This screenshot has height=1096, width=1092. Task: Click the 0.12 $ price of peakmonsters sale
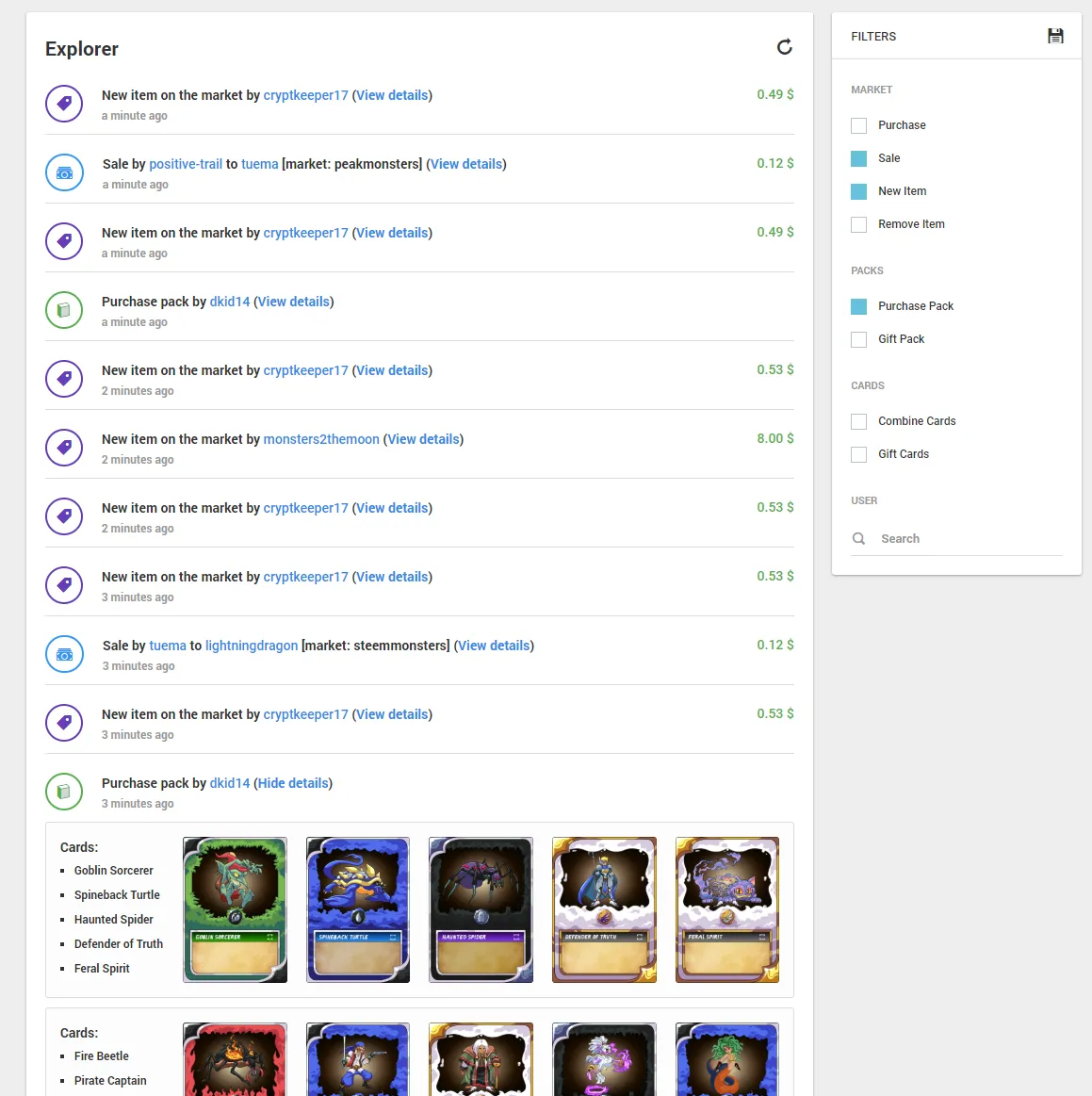pos(774,163)
